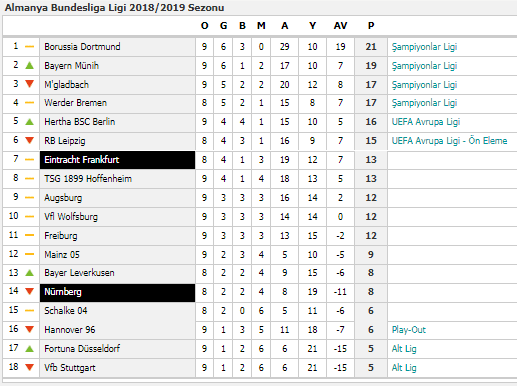Open UEFA Avrupa Ligi link for Hertha
Image resolution: width=517 pixels, height=386 pixels.
426,122
